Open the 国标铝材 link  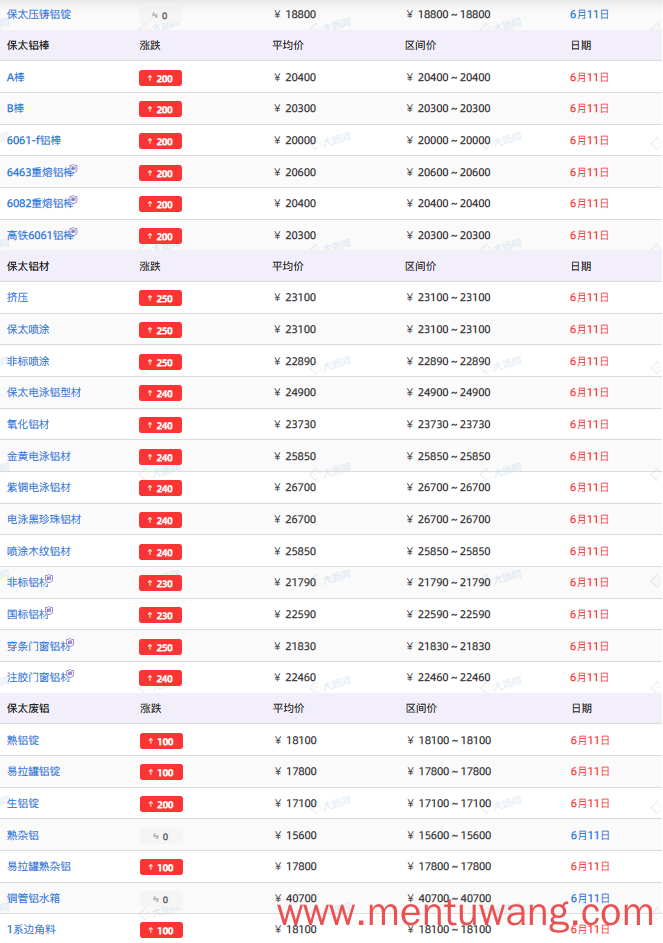tap(26, 615)
